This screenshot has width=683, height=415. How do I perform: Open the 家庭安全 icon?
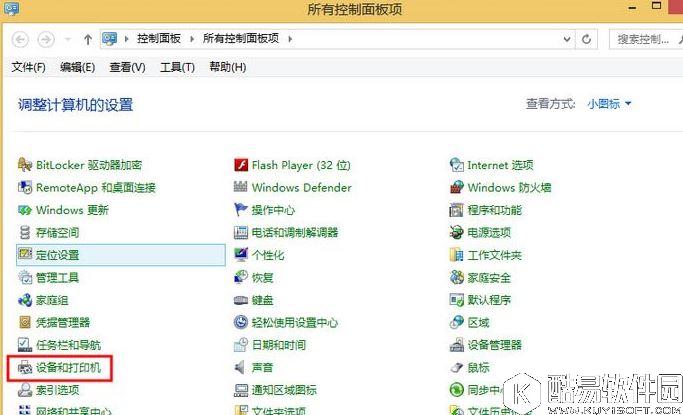pyautogui.click(x=456, y=277)
